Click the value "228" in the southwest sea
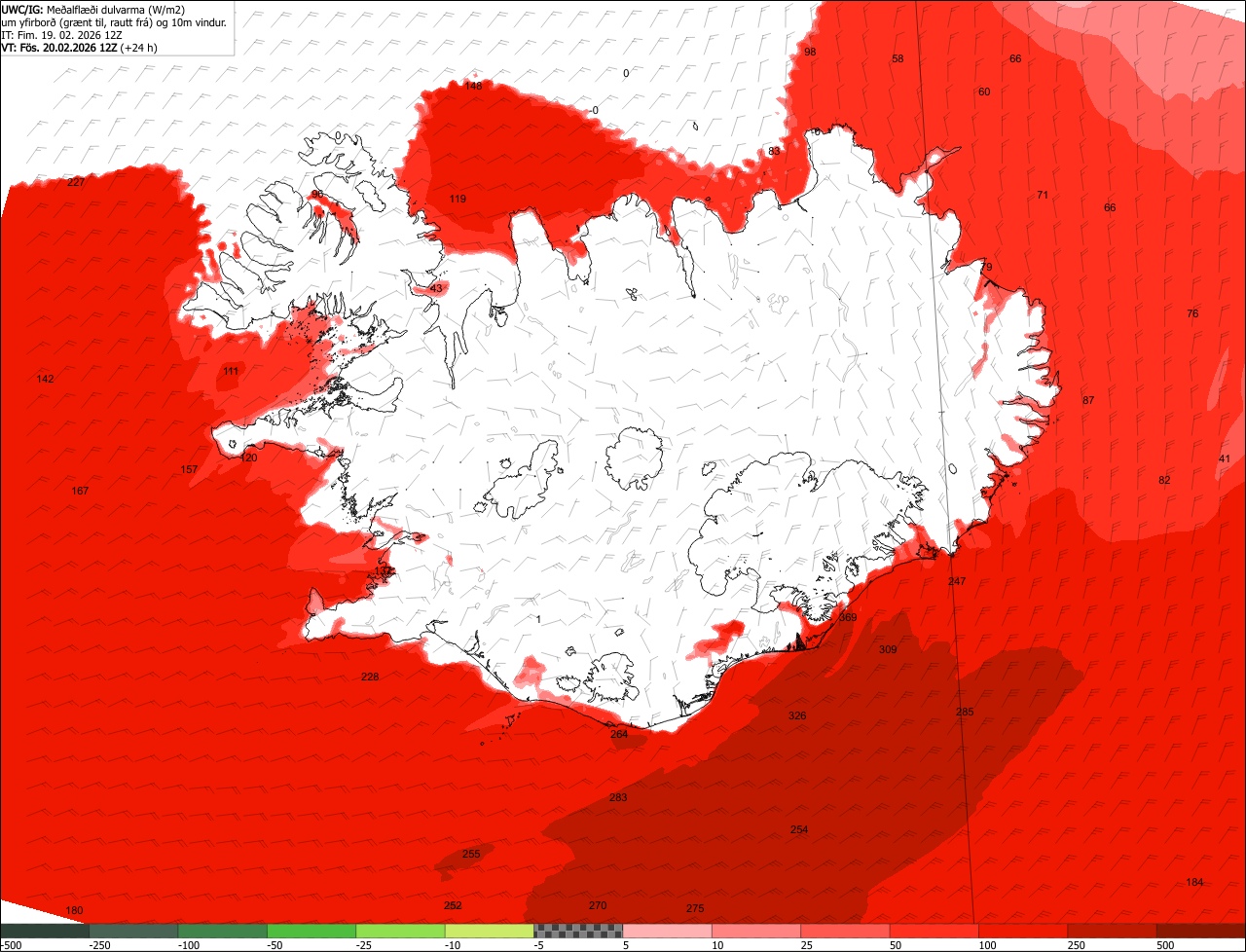 click(x=370, y=677)
